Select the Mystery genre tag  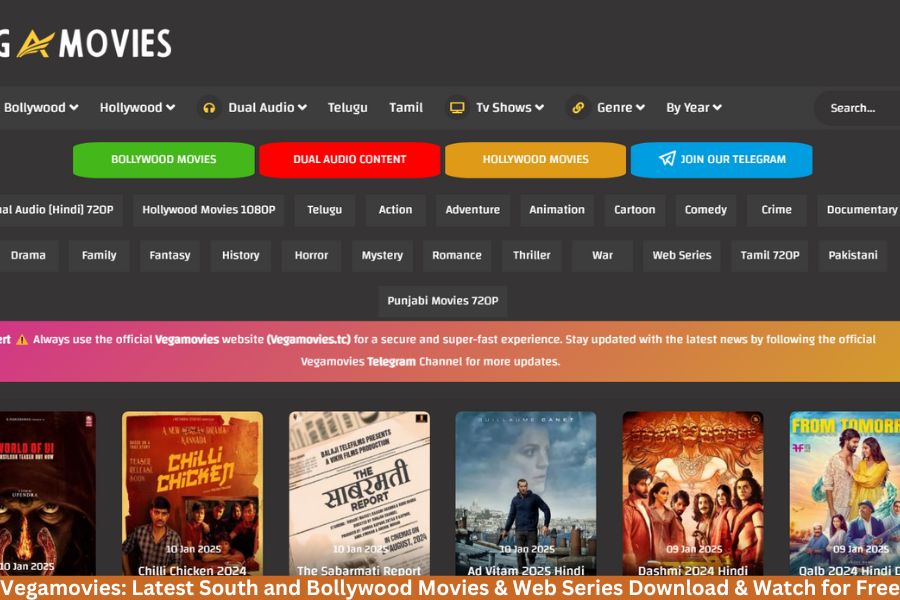click(382, 255)
